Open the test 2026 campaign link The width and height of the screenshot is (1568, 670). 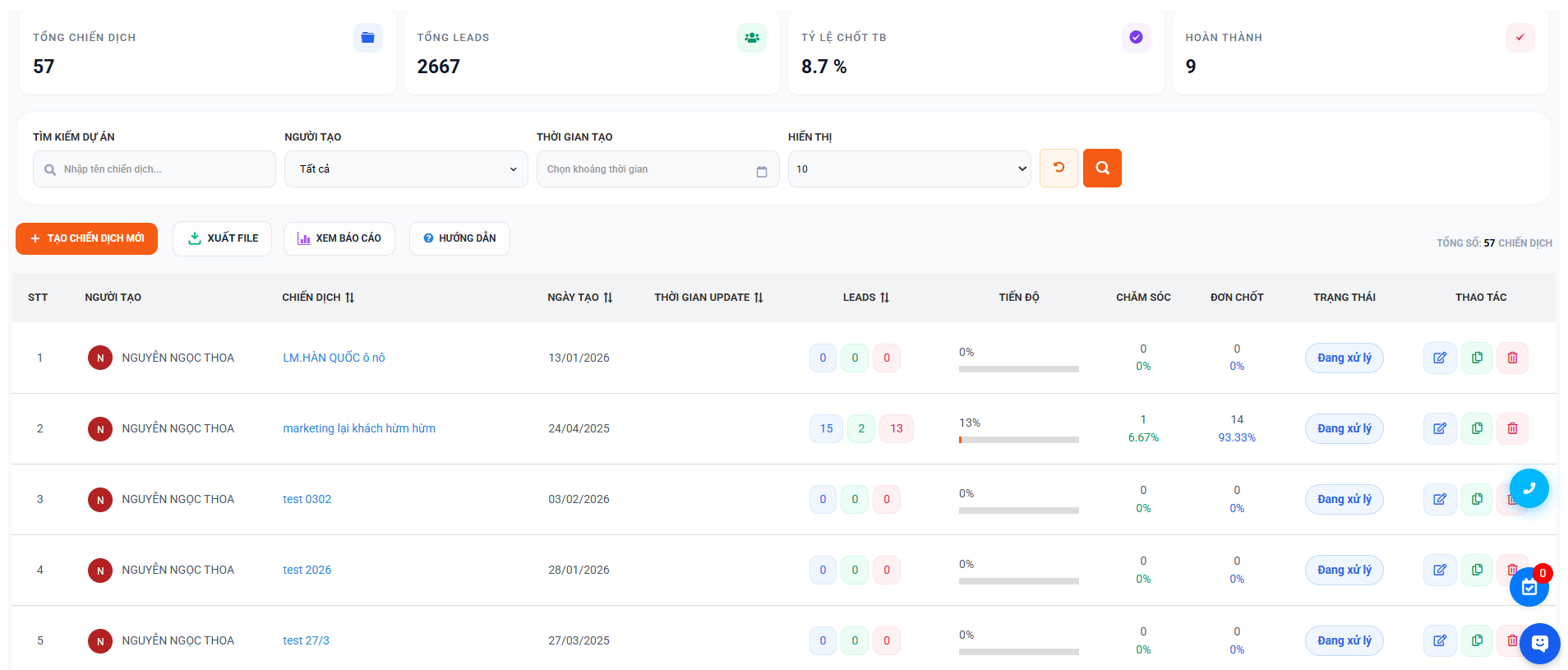click(307, 570)
